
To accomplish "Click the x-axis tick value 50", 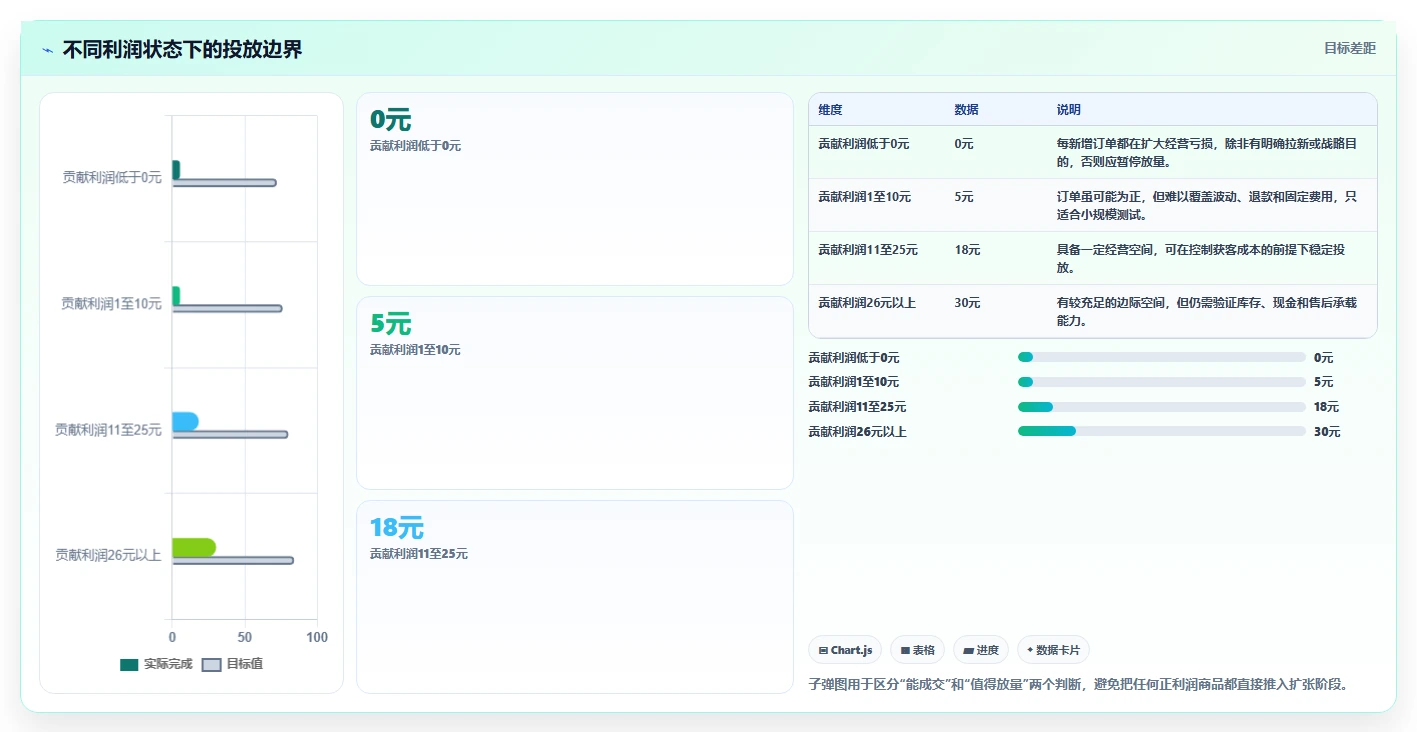I will click(245, 637).
